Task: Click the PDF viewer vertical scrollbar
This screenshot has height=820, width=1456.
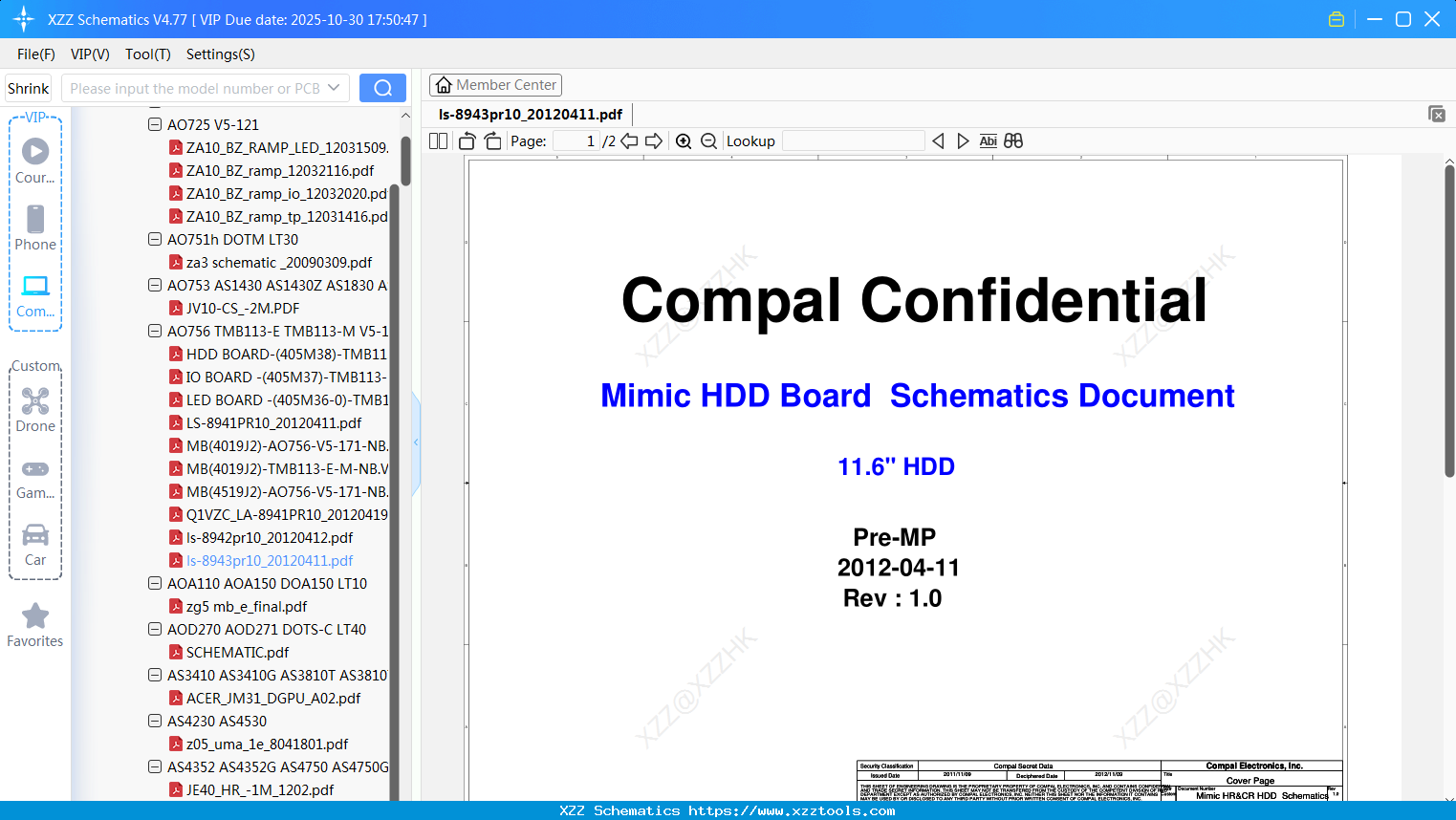Action: tap(1449, 320)
